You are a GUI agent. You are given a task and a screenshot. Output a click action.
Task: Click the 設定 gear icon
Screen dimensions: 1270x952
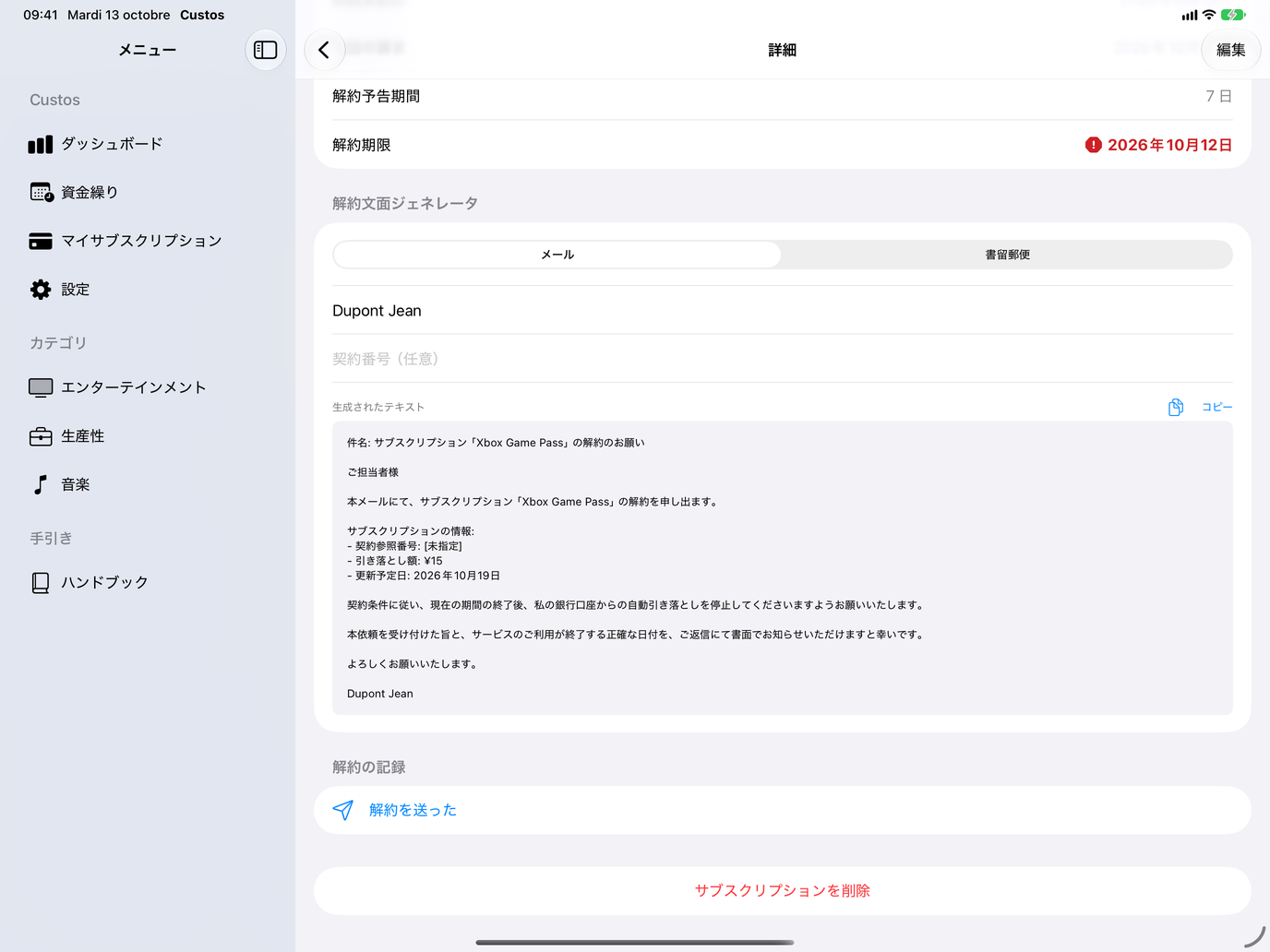tap(41, 290)
